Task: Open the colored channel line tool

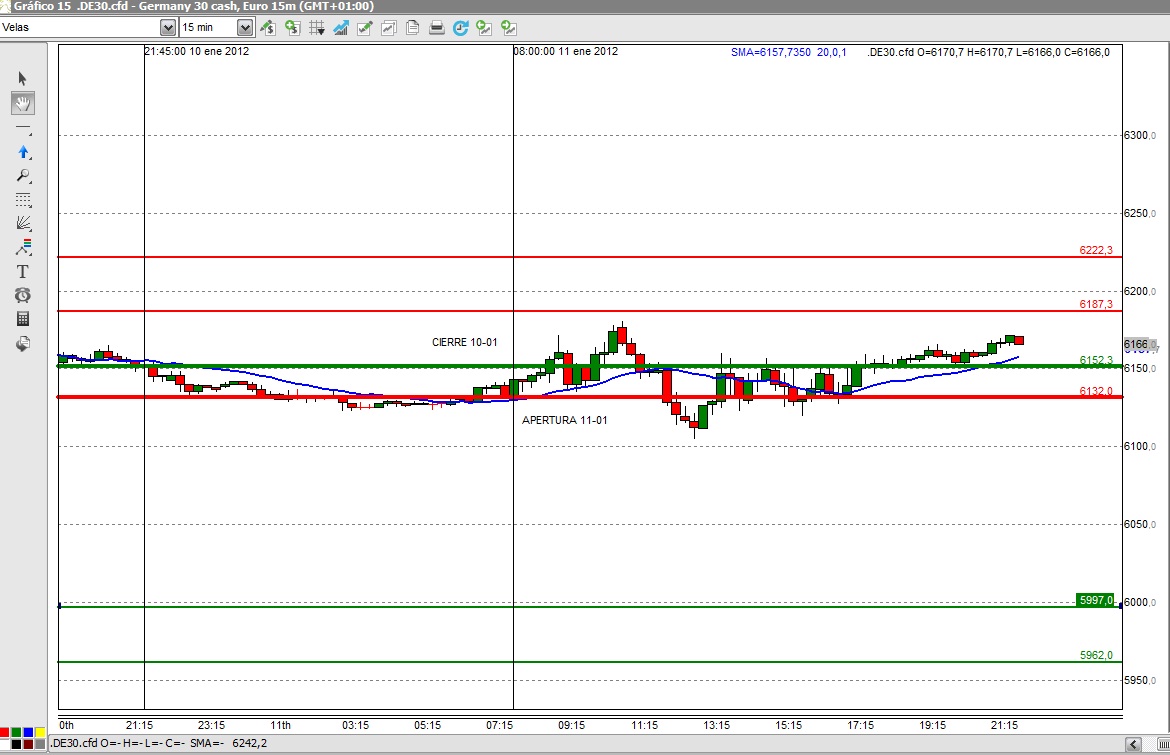Action: [x=22, y=247]
